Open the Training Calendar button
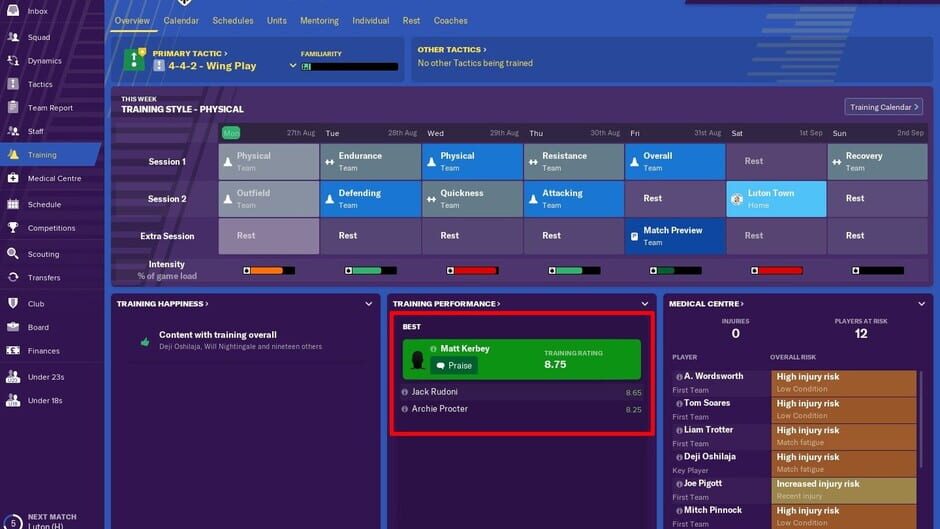The height and width of the screenshot is (529, 940). pos(883,107)
